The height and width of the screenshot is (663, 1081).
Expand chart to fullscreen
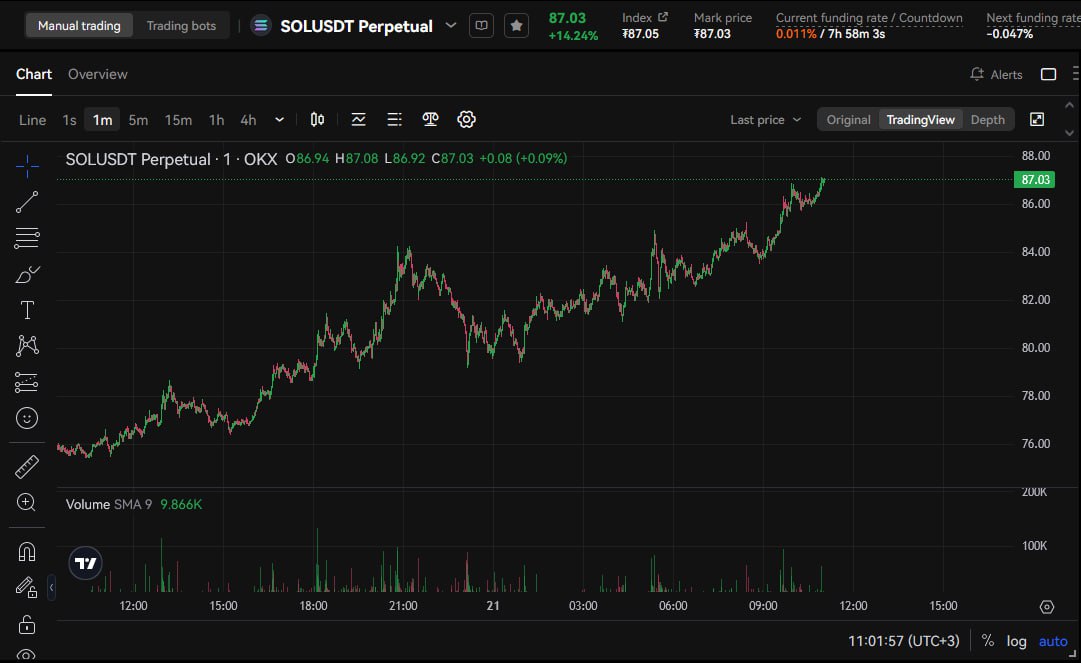1037,119
